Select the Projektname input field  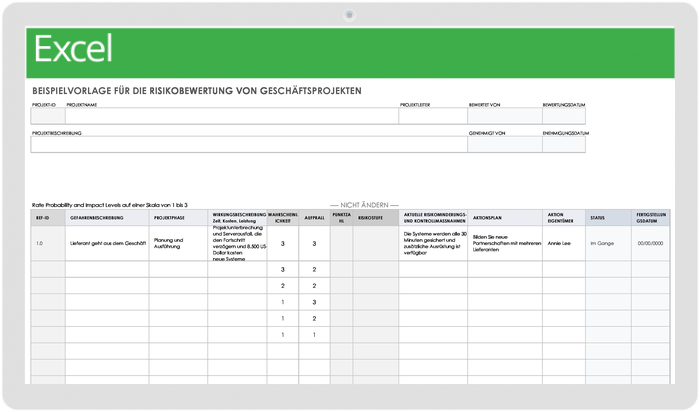(232, 116)
